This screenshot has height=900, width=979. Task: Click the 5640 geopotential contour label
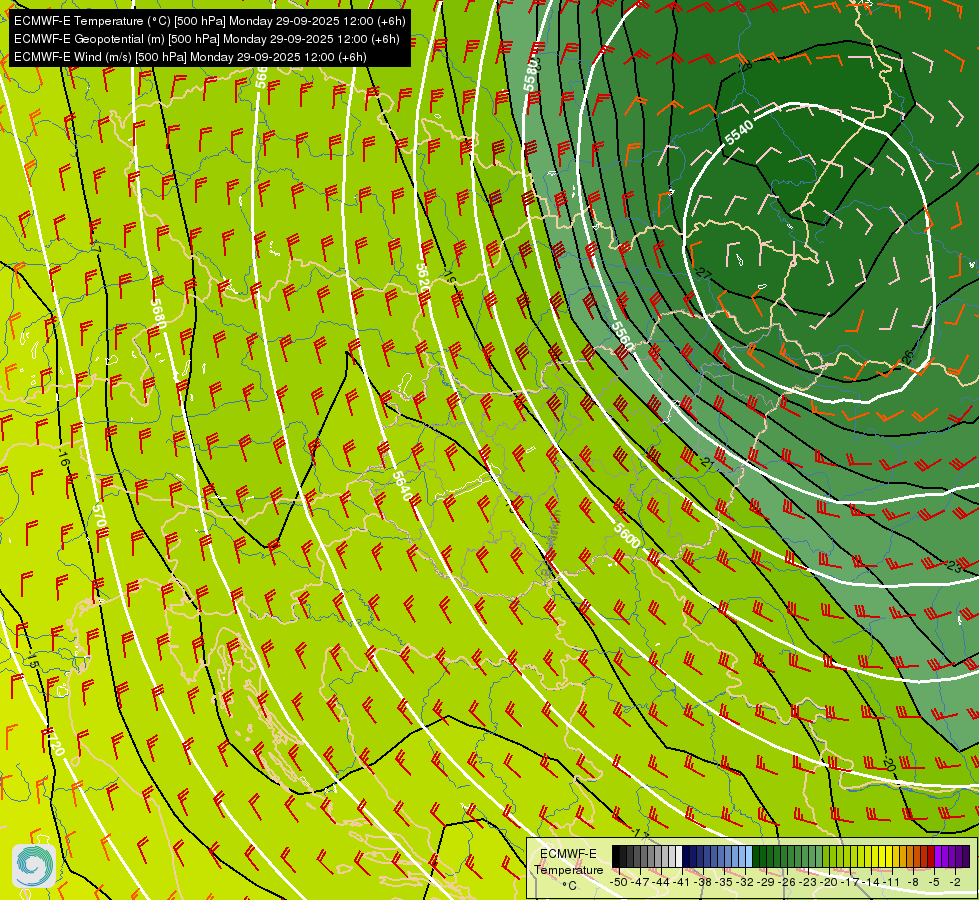point(402,485)
